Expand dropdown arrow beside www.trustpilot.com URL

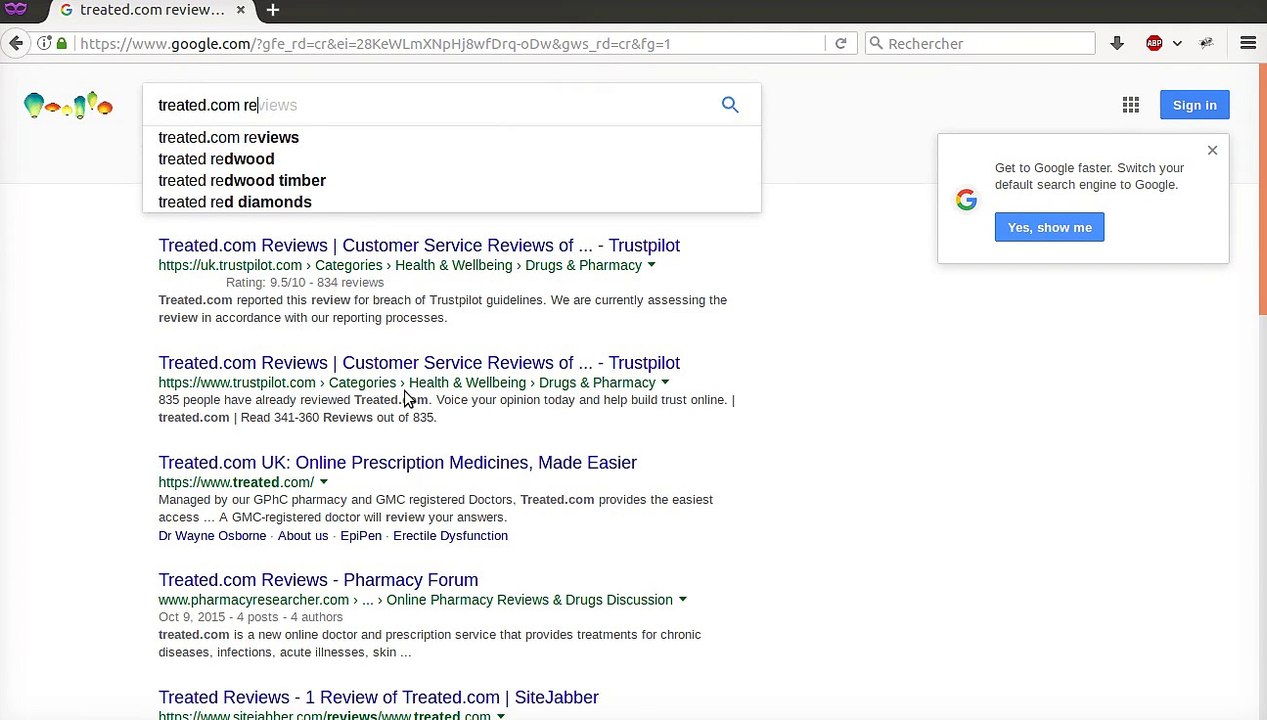665,383
